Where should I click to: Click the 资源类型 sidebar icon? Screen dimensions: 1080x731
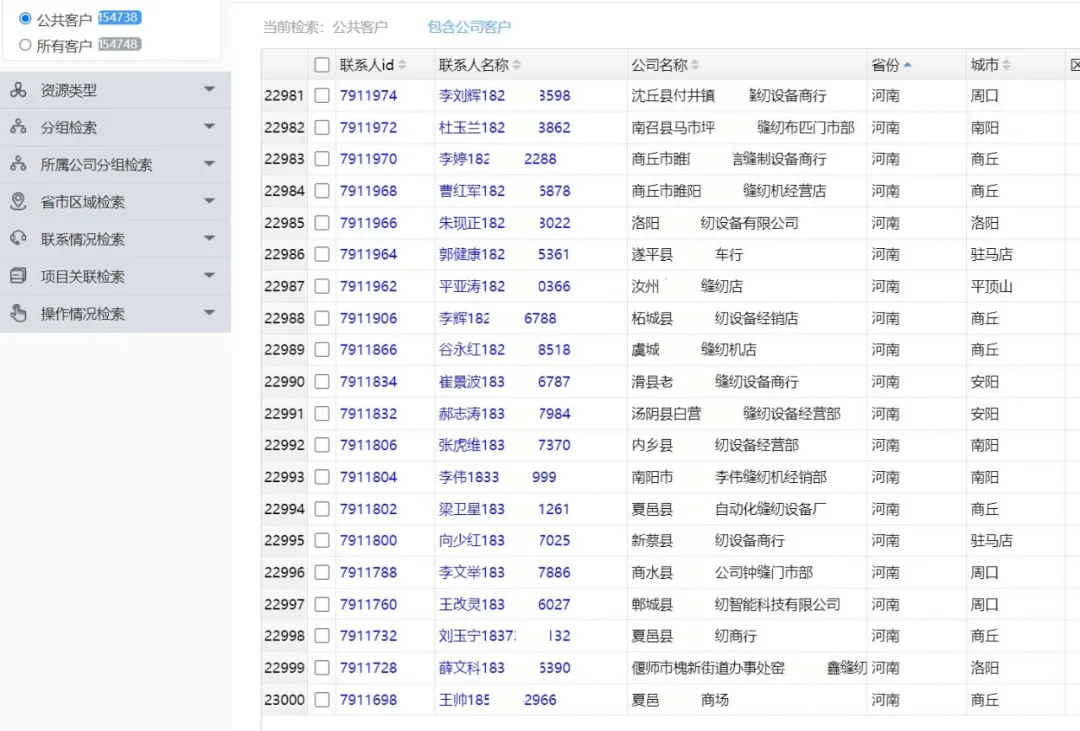click(x=18, y=90)
